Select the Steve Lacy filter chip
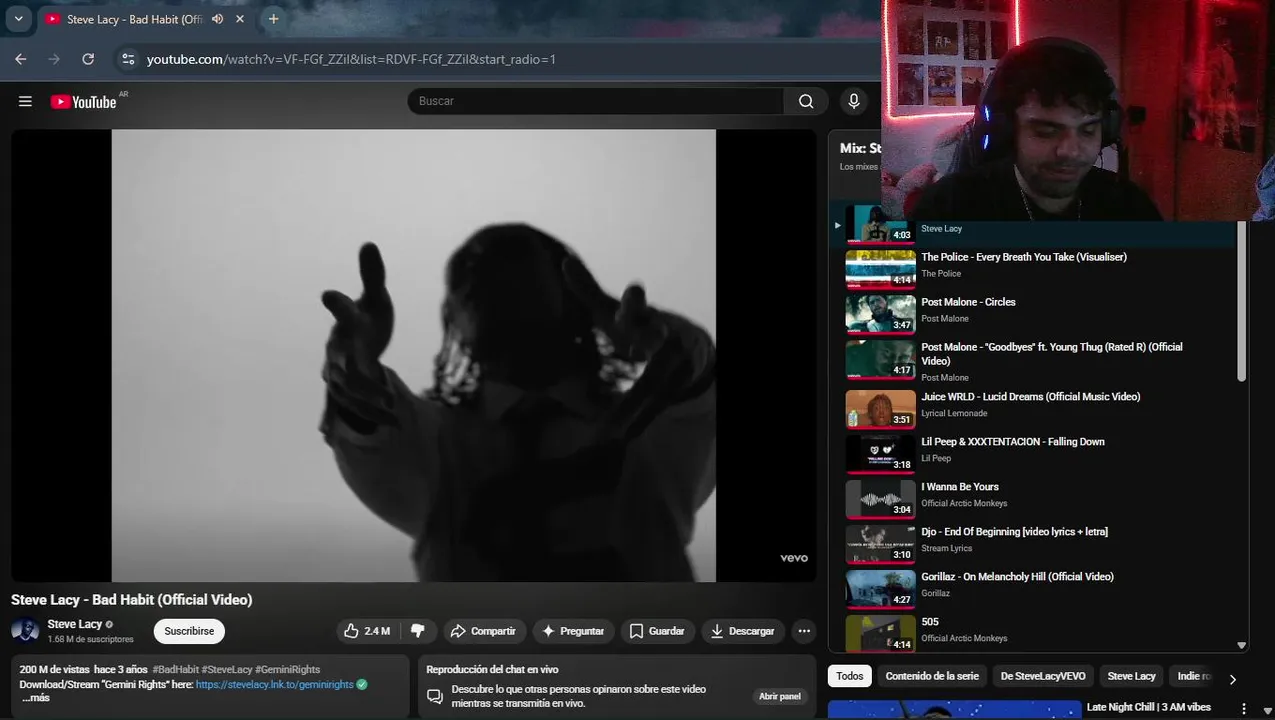This screenshot has height=720, width=1275. click(1131, 676)
